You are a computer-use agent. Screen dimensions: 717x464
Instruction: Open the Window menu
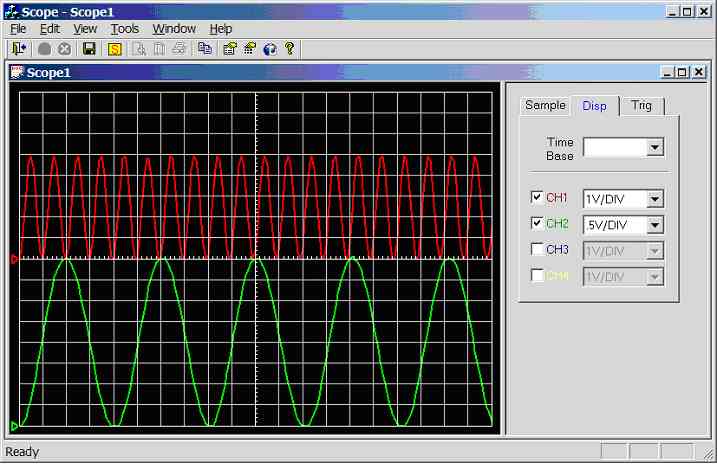pos(174,29)
